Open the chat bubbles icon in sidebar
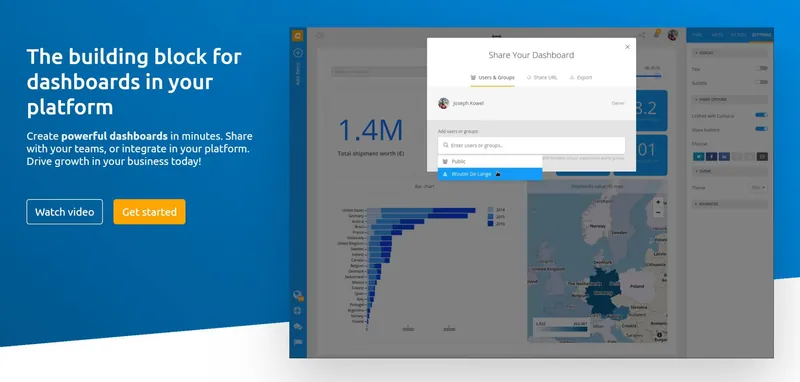 [x=298, y=326]
